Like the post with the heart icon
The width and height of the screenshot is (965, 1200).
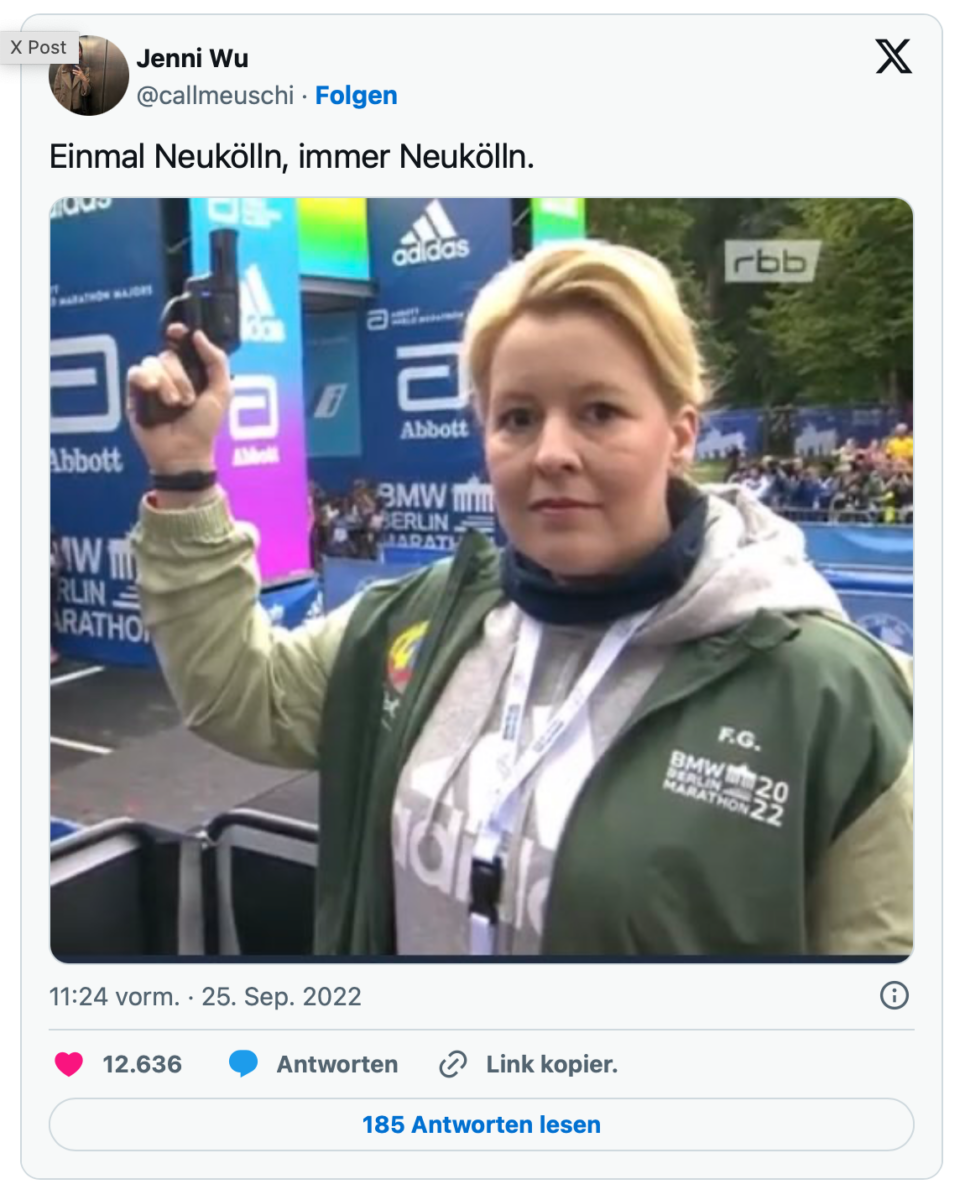point(69,1064)
